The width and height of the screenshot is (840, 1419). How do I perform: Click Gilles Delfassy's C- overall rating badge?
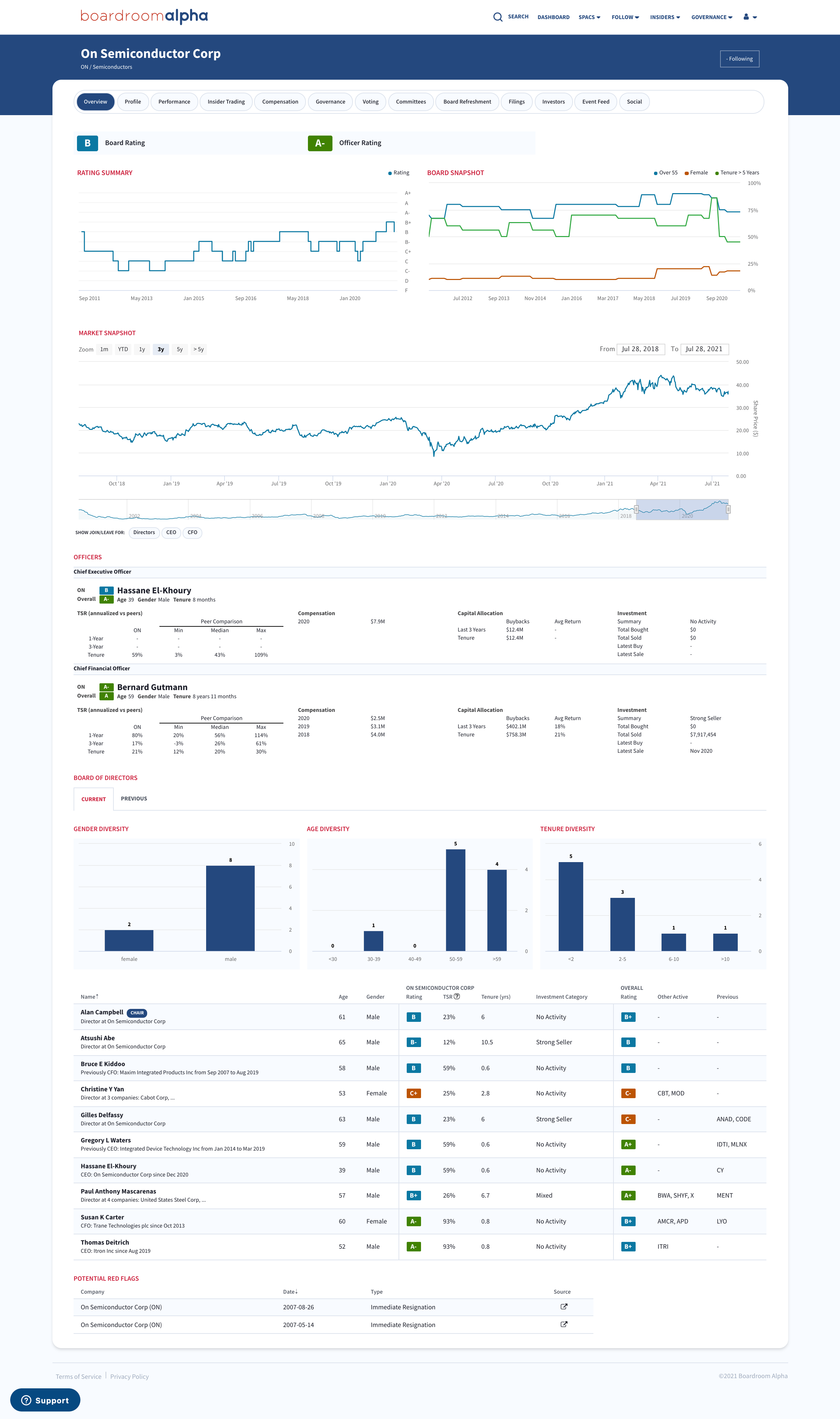point(628,1119)
